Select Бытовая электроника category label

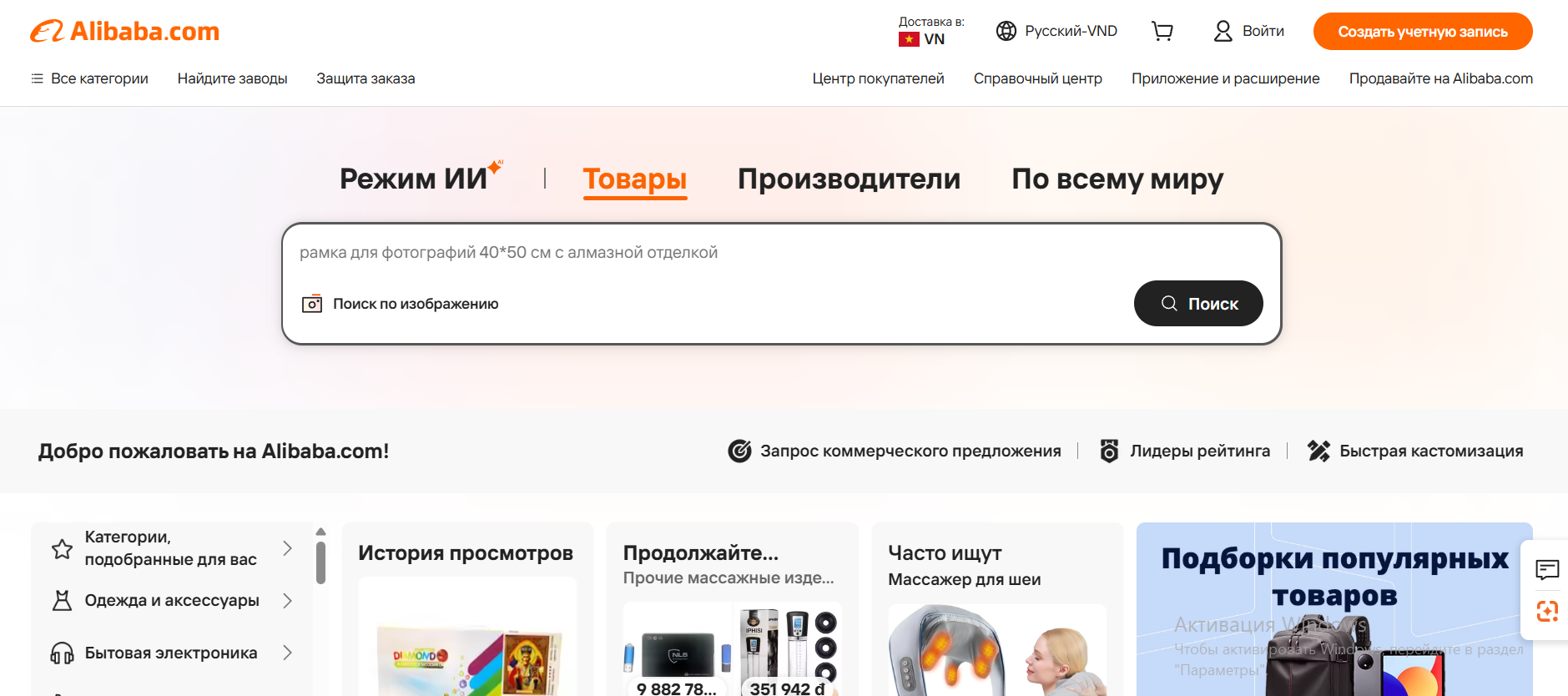[x=171, y=653]
